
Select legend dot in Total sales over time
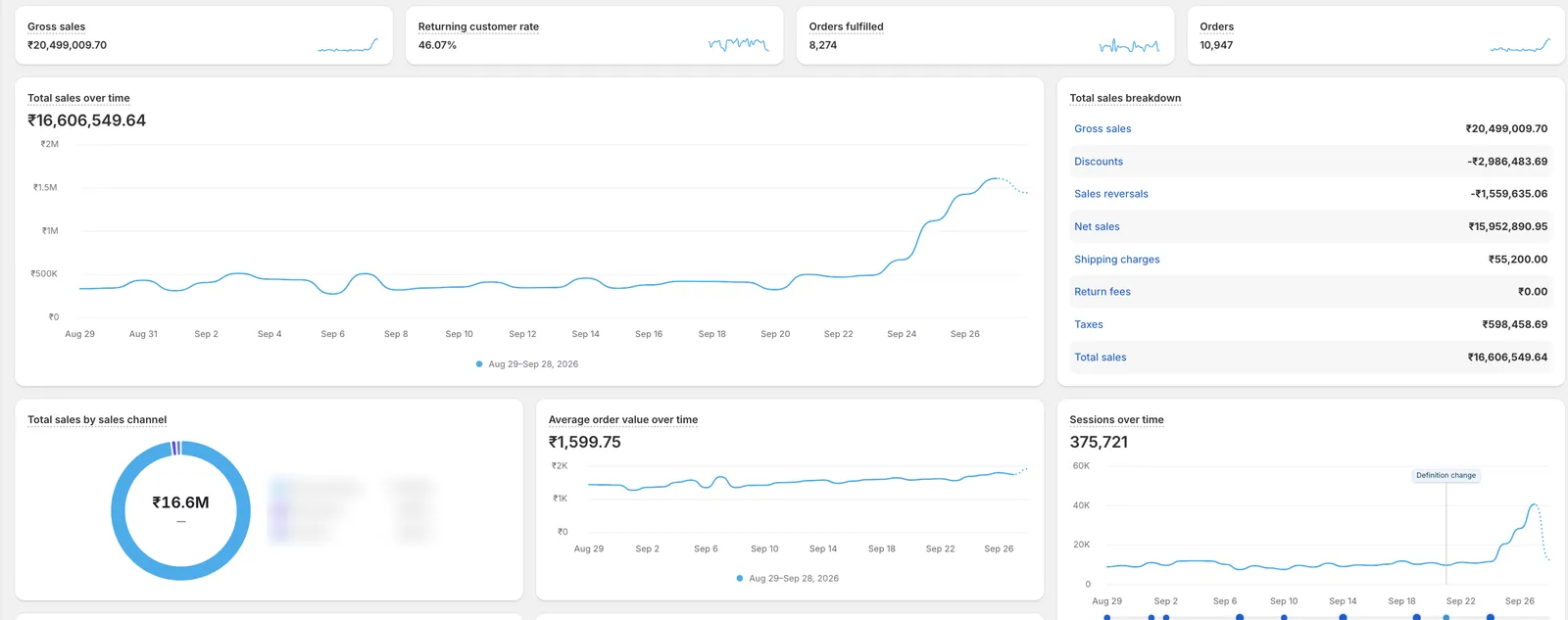coord(479,364)
